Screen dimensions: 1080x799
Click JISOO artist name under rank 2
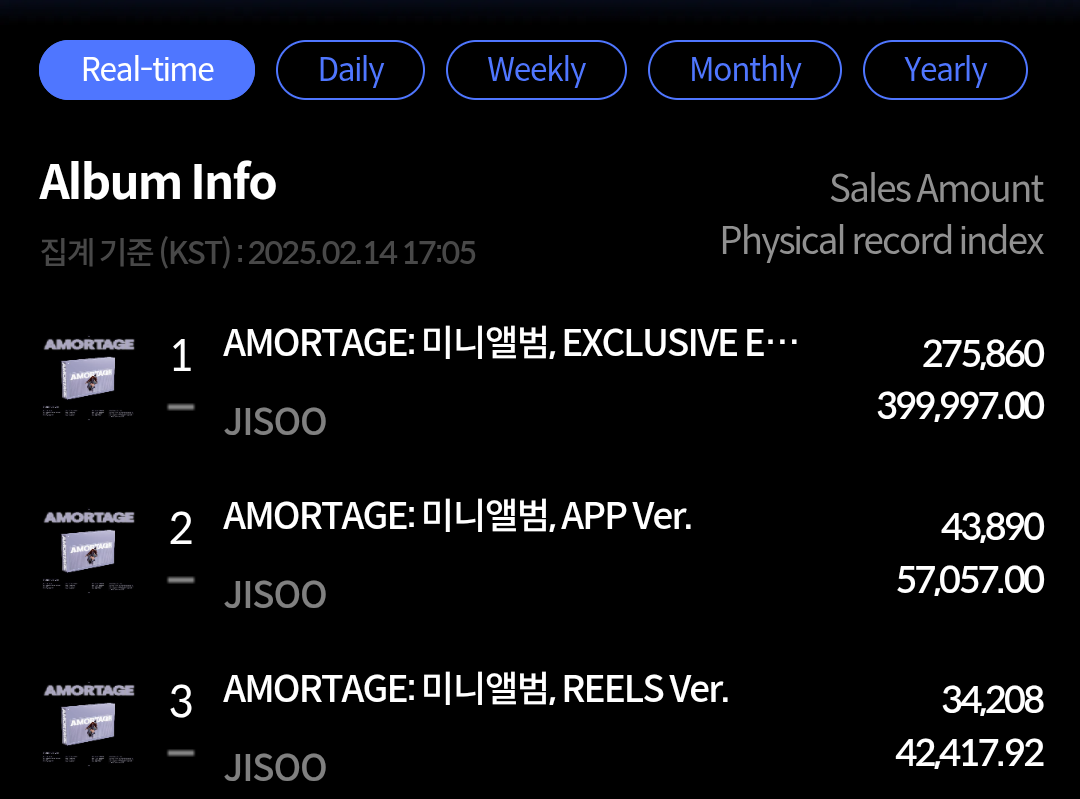tap(275, 595)
